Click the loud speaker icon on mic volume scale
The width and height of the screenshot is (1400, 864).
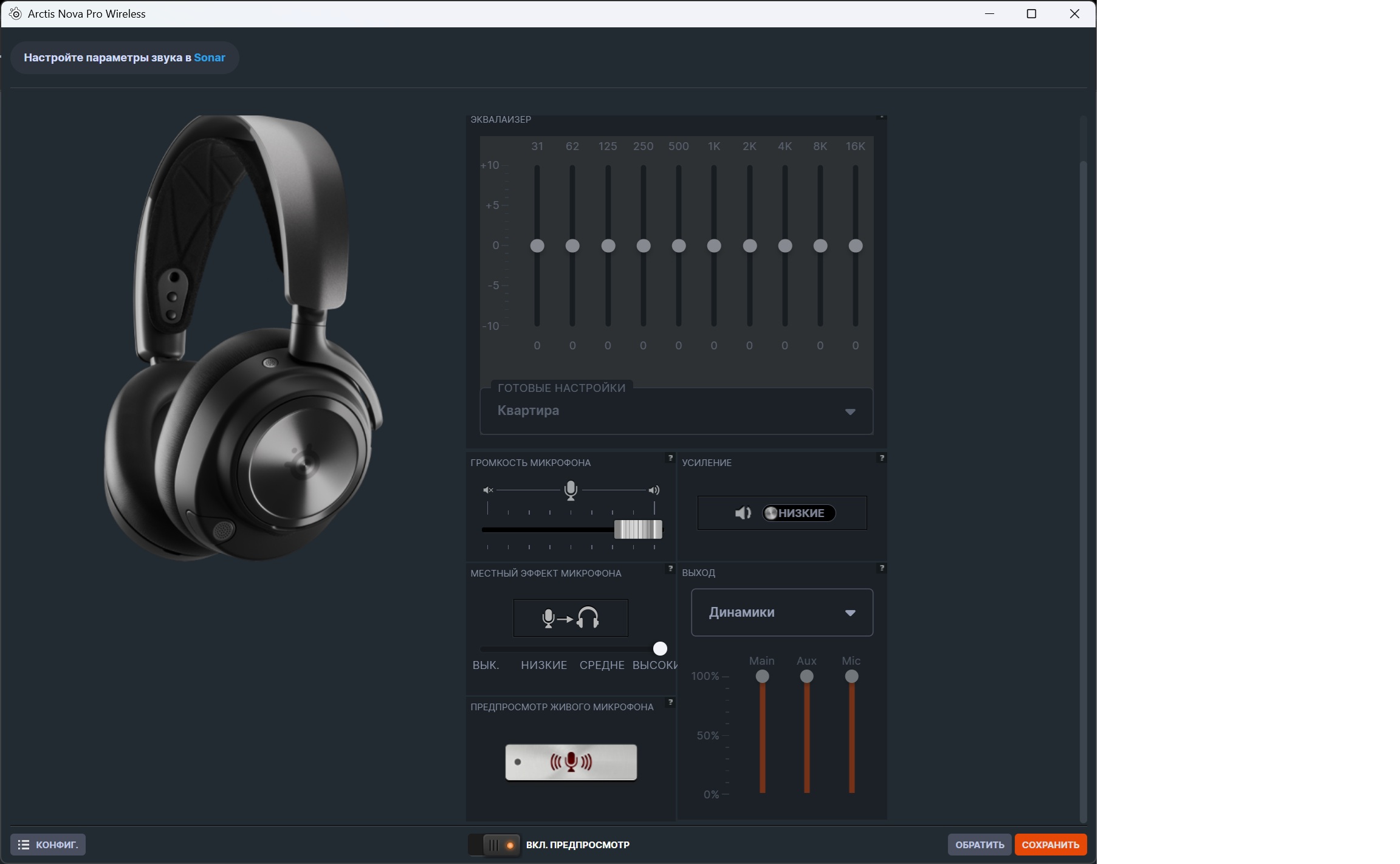(654, 490)
